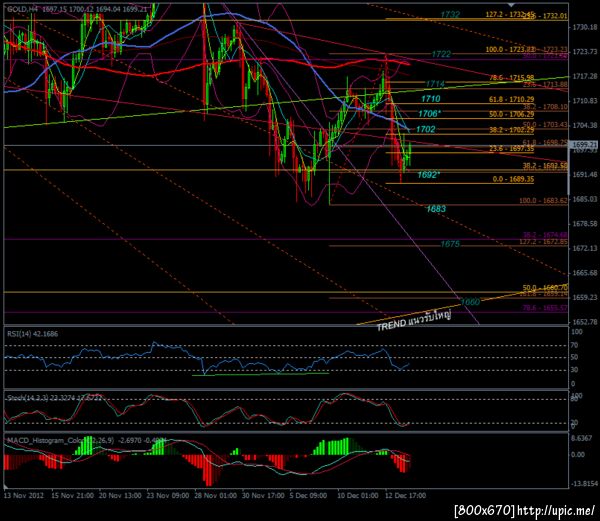Click the cyan 1702 level label

point(426,129)
